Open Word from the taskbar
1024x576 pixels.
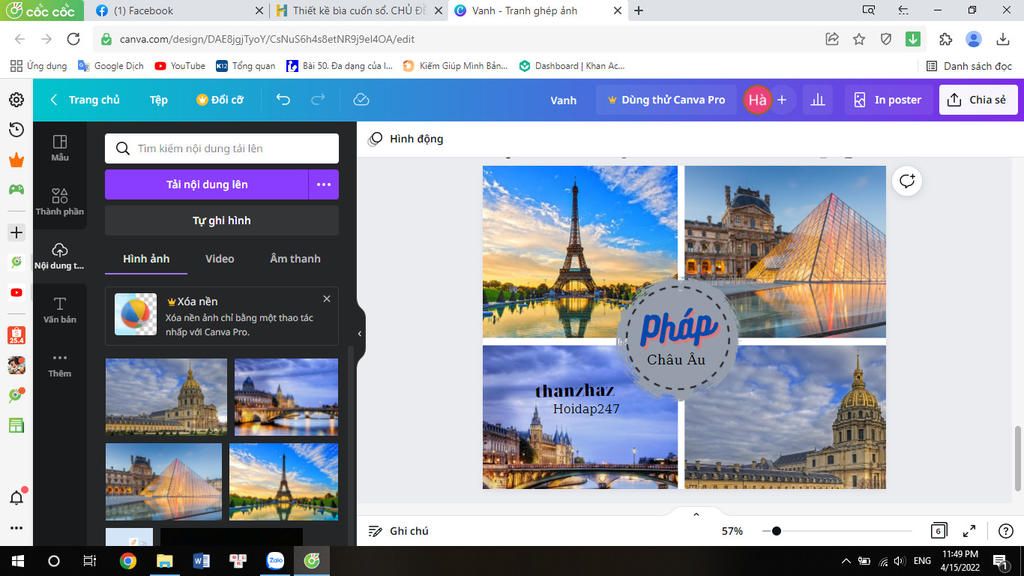coord(201,561)
